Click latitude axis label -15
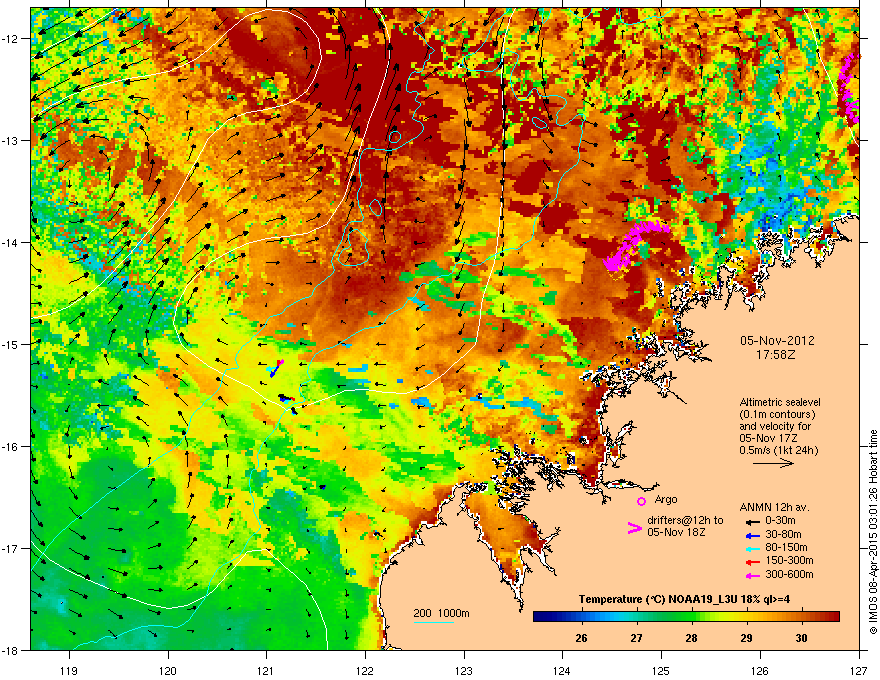Screen dimensions: 880x680 [11, 344]
